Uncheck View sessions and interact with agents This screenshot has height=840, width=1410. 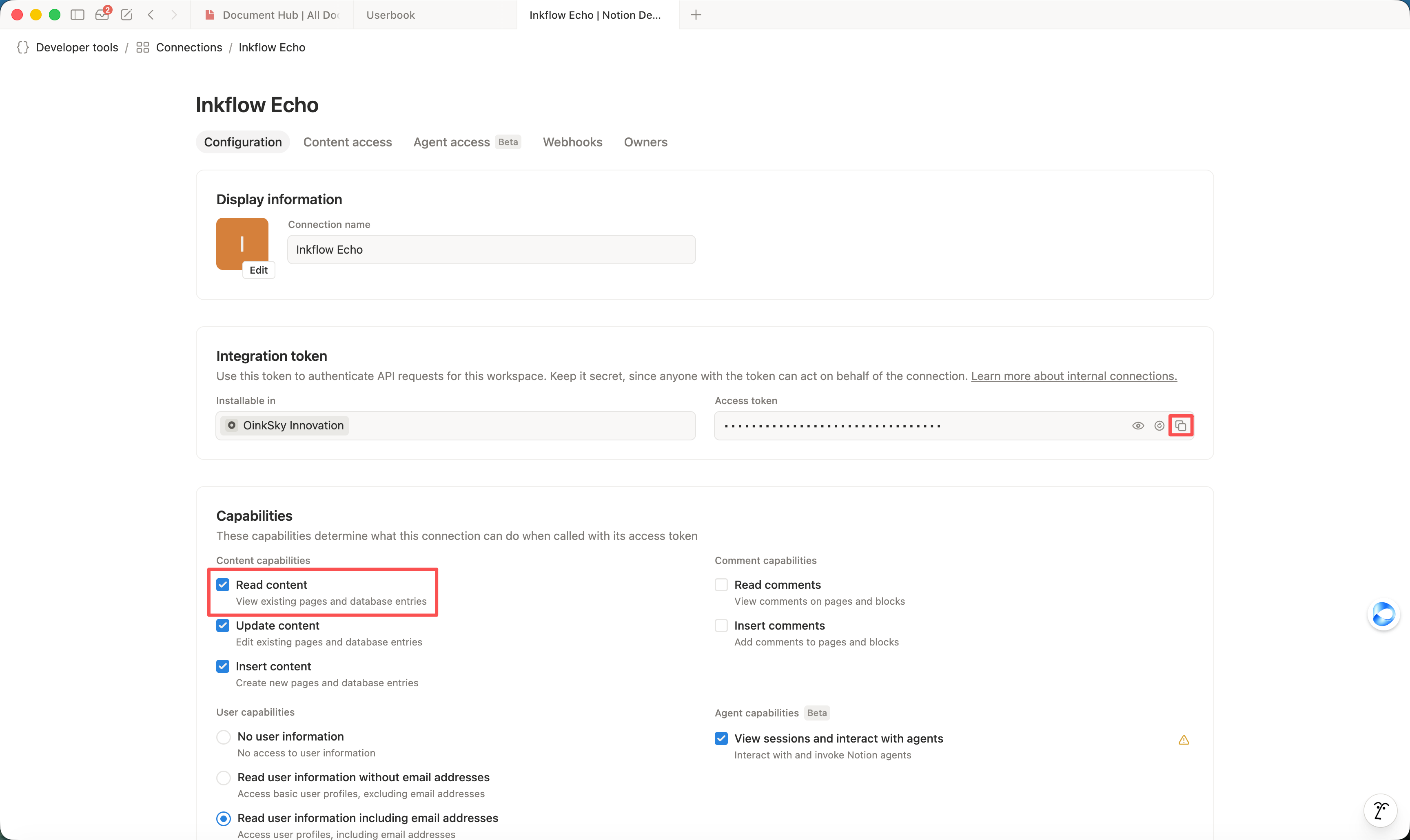[x=721, y=739]
